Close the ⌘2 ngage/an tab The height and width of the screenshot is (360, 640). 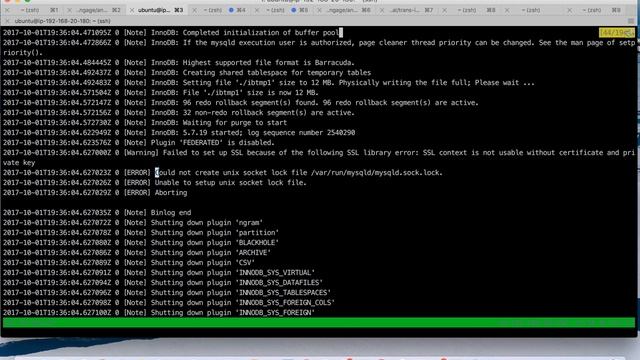click(x=69, y=10)
